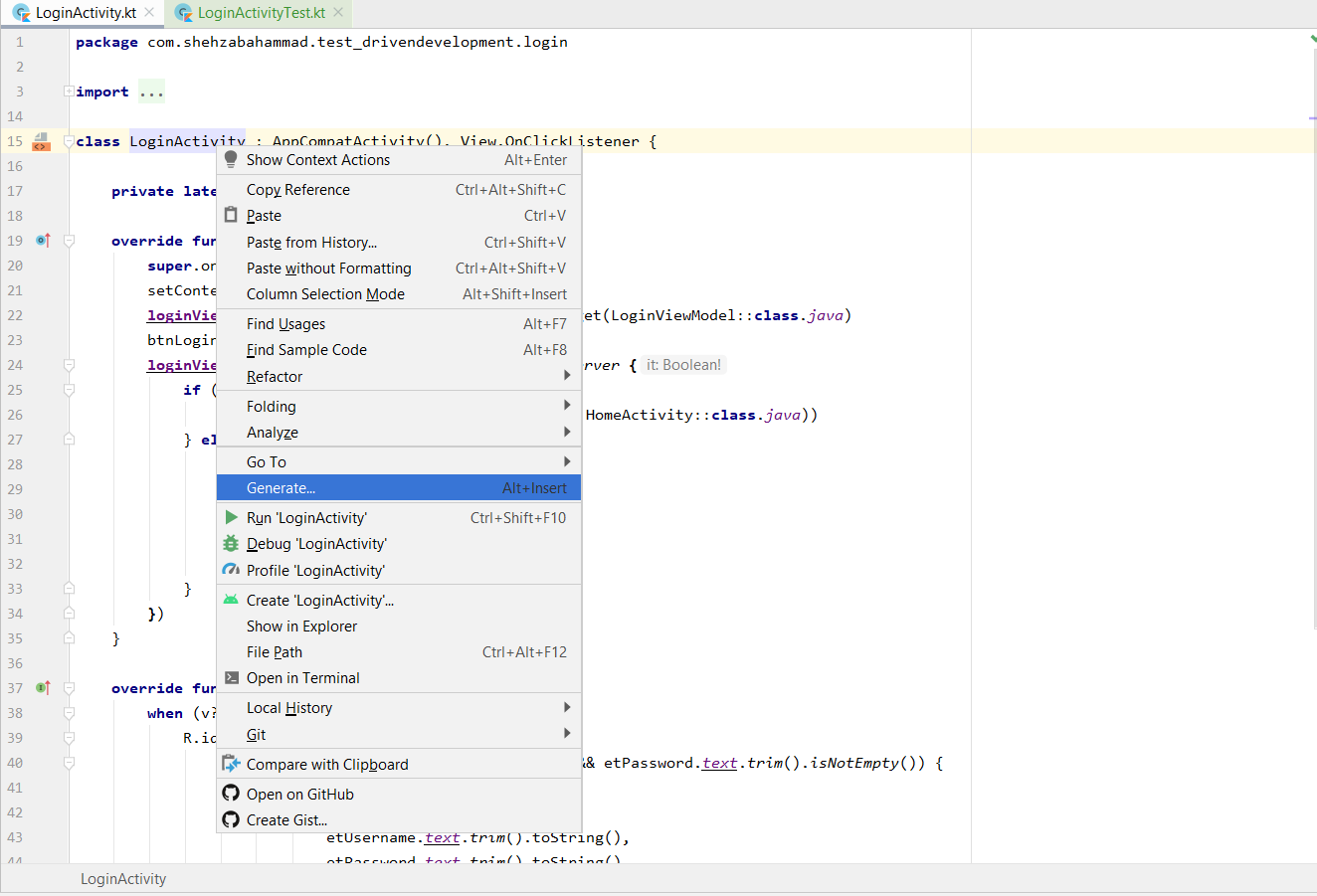
Task: Click the overriding method arrow icon on line 19
Action: coord(41,240)
